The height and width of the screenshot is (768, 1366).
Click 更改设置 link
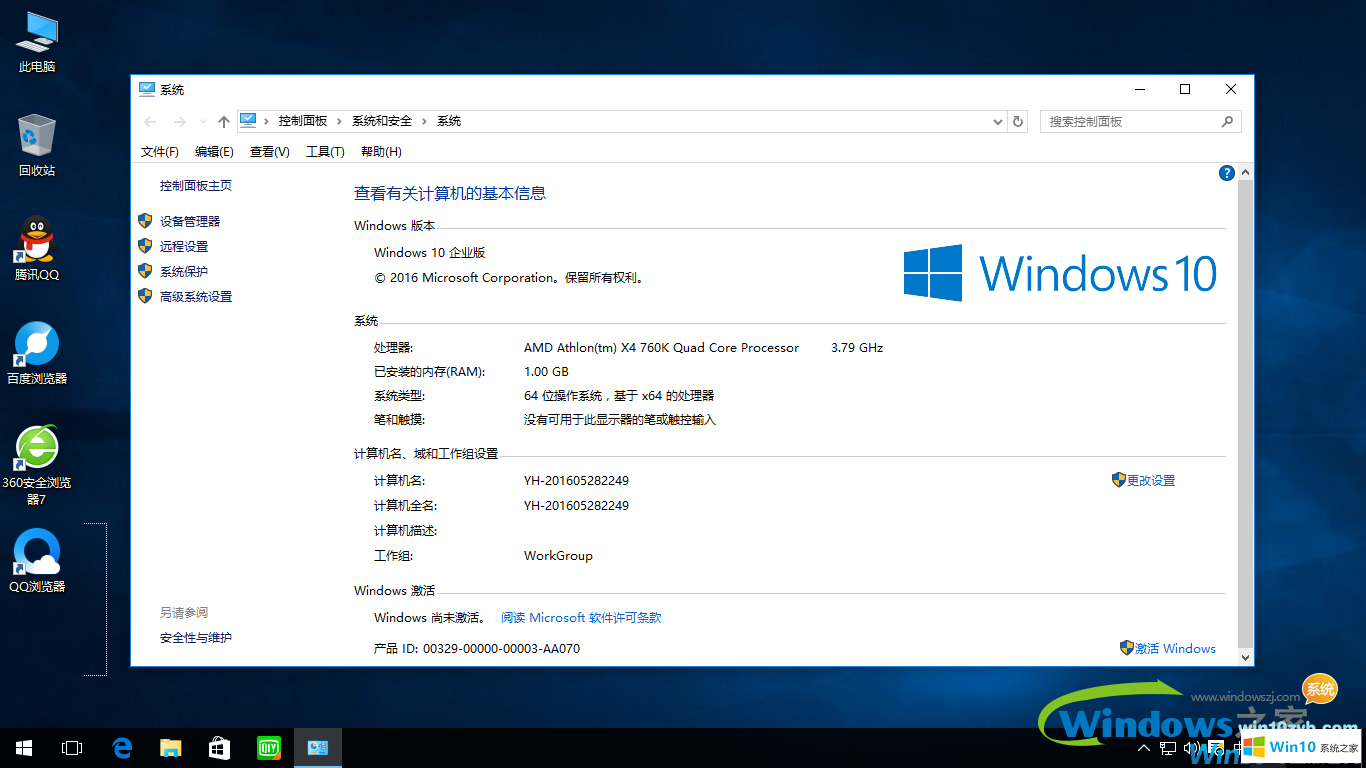click(x=1151, y=481)
